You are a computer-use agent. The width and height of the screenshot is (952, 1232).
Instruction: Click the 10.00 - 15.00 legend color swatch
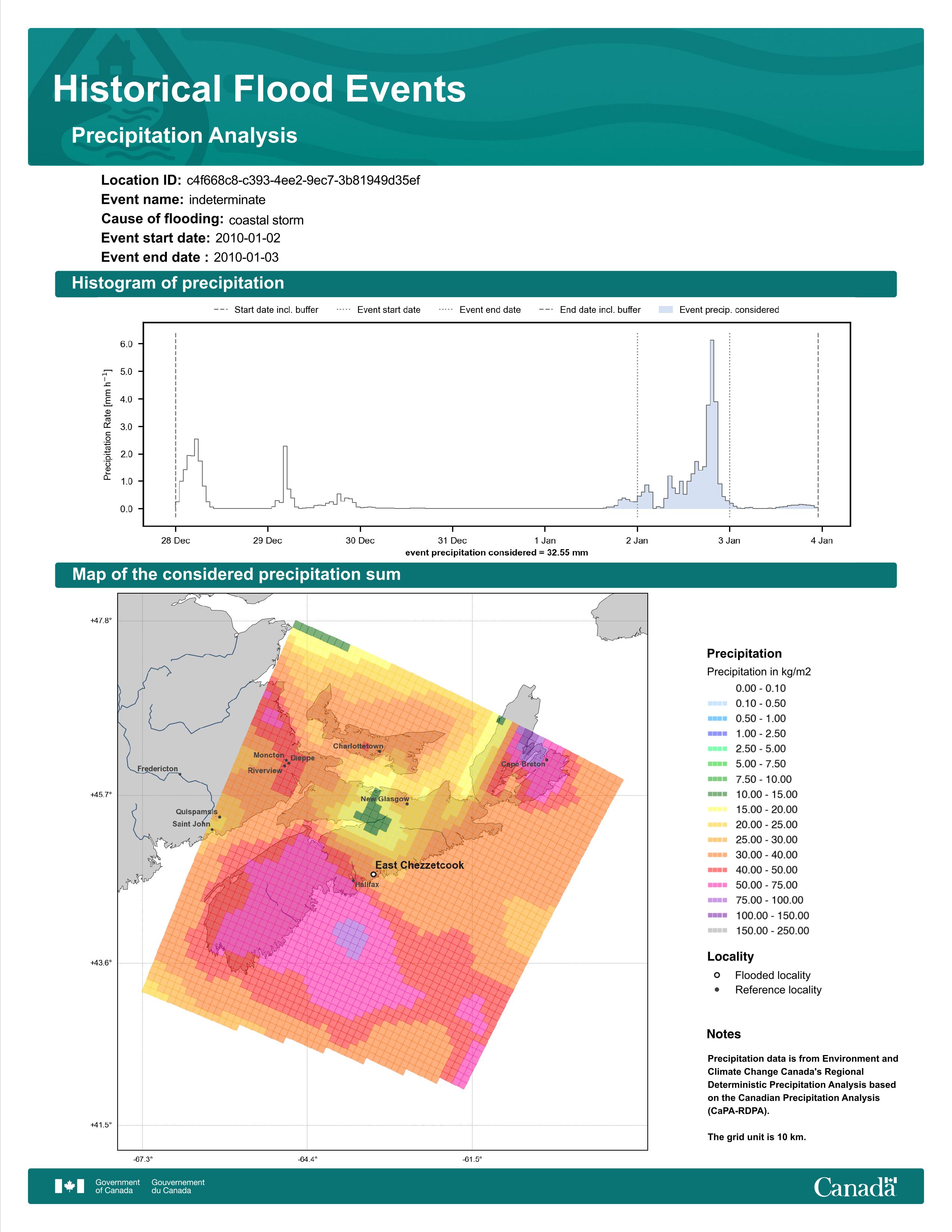[x=718, y=794]
